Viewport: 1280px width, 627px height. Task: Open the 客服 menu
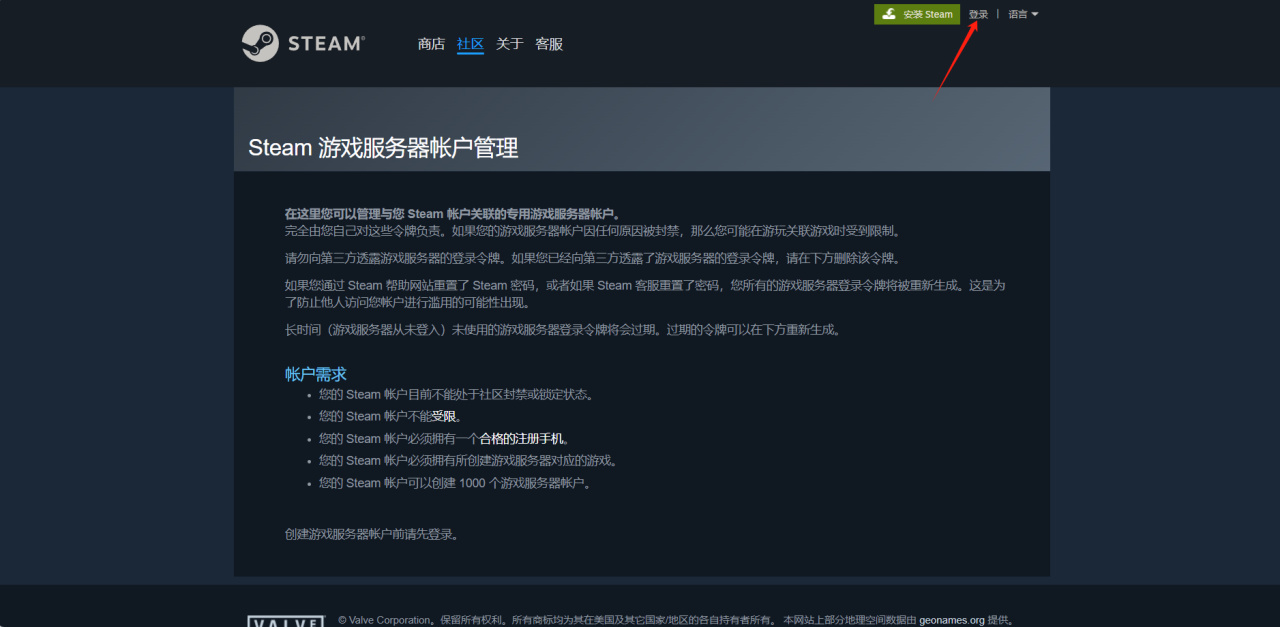tap(549, 44)
